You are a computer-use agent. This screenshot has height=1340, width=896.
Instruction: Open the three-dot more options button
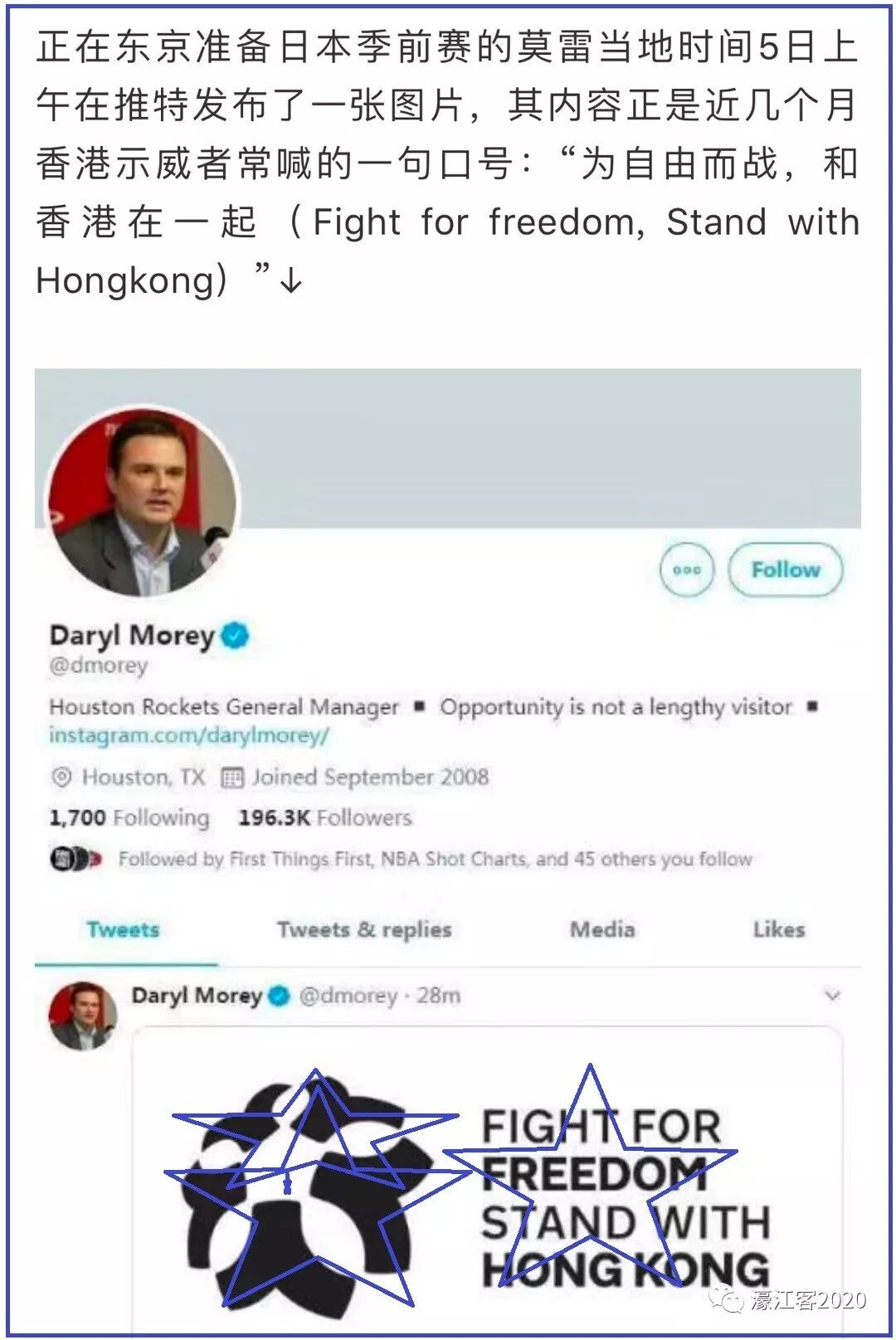(x=686, y=570)
